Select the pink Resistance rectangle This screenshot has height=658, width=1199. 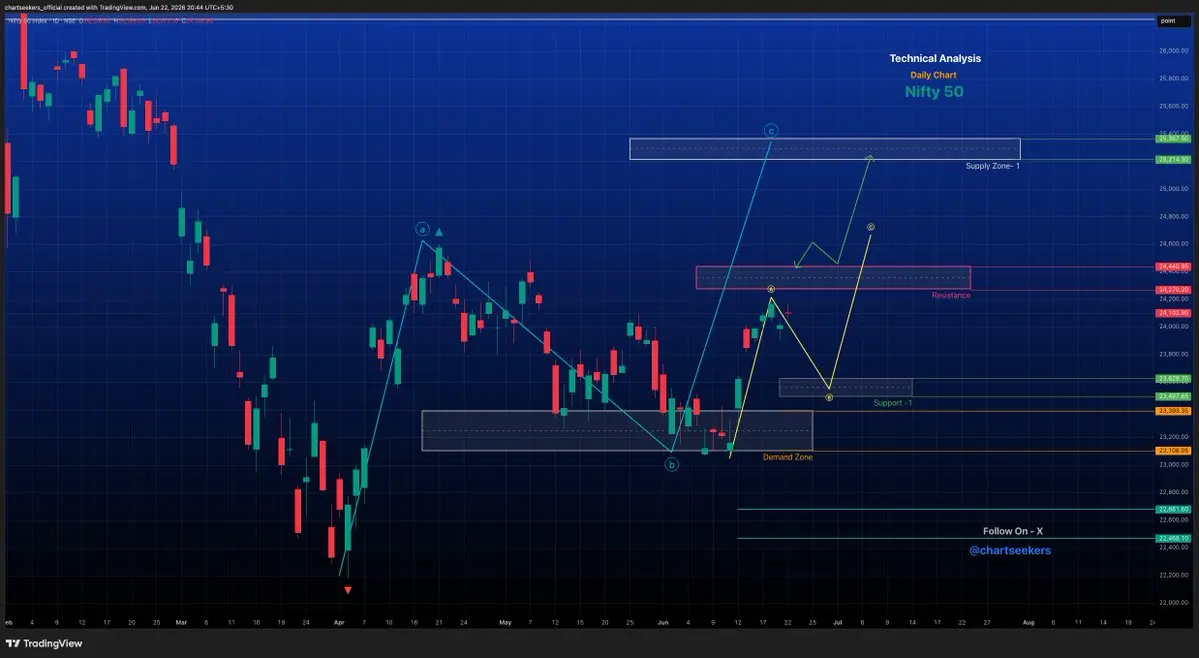coord(833,277)
